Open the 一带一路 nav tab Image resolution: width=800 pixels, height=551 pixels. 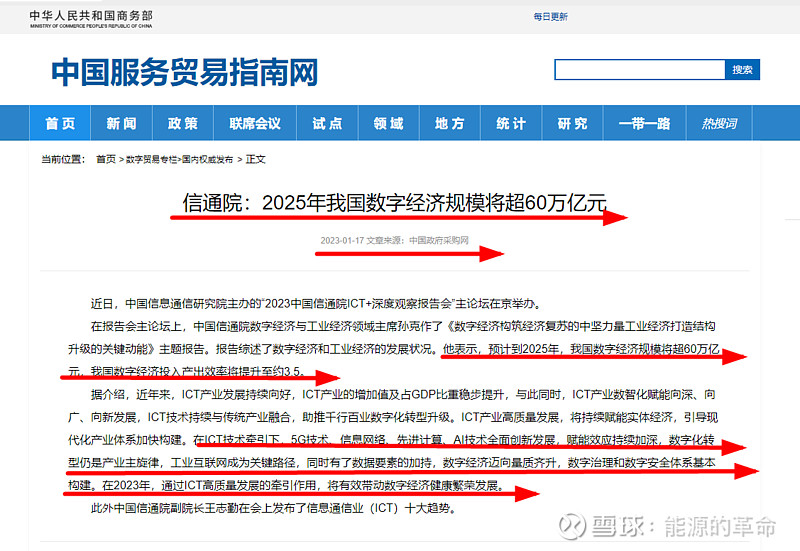click(645, 123)
